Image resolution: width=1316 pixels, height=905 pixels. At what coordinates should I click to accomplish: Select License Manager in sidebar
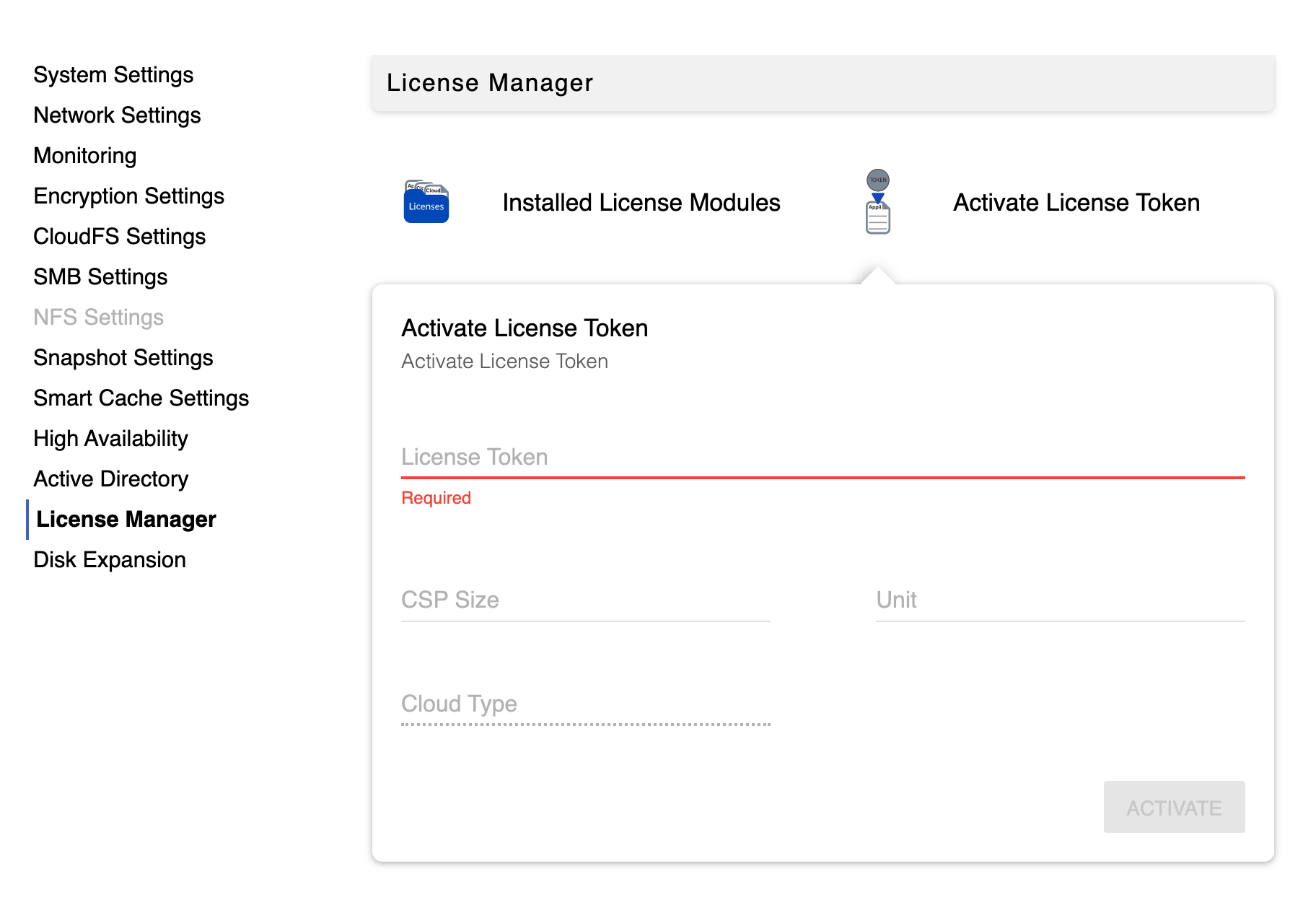click(x=126, y=520)
